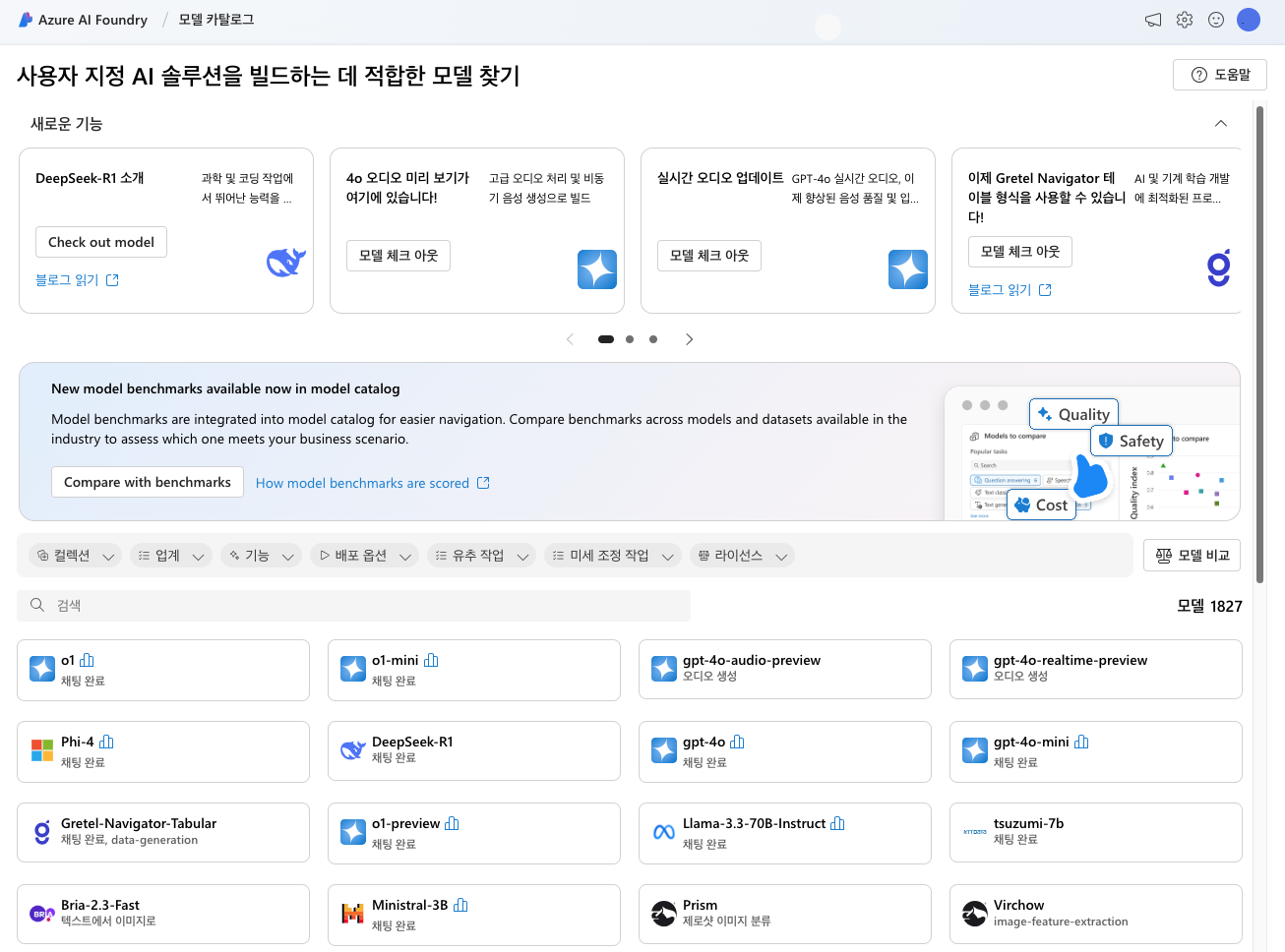
Task: Click 모델 체크 아웃 on 4o 오디오 card
Action: point(398,256)
